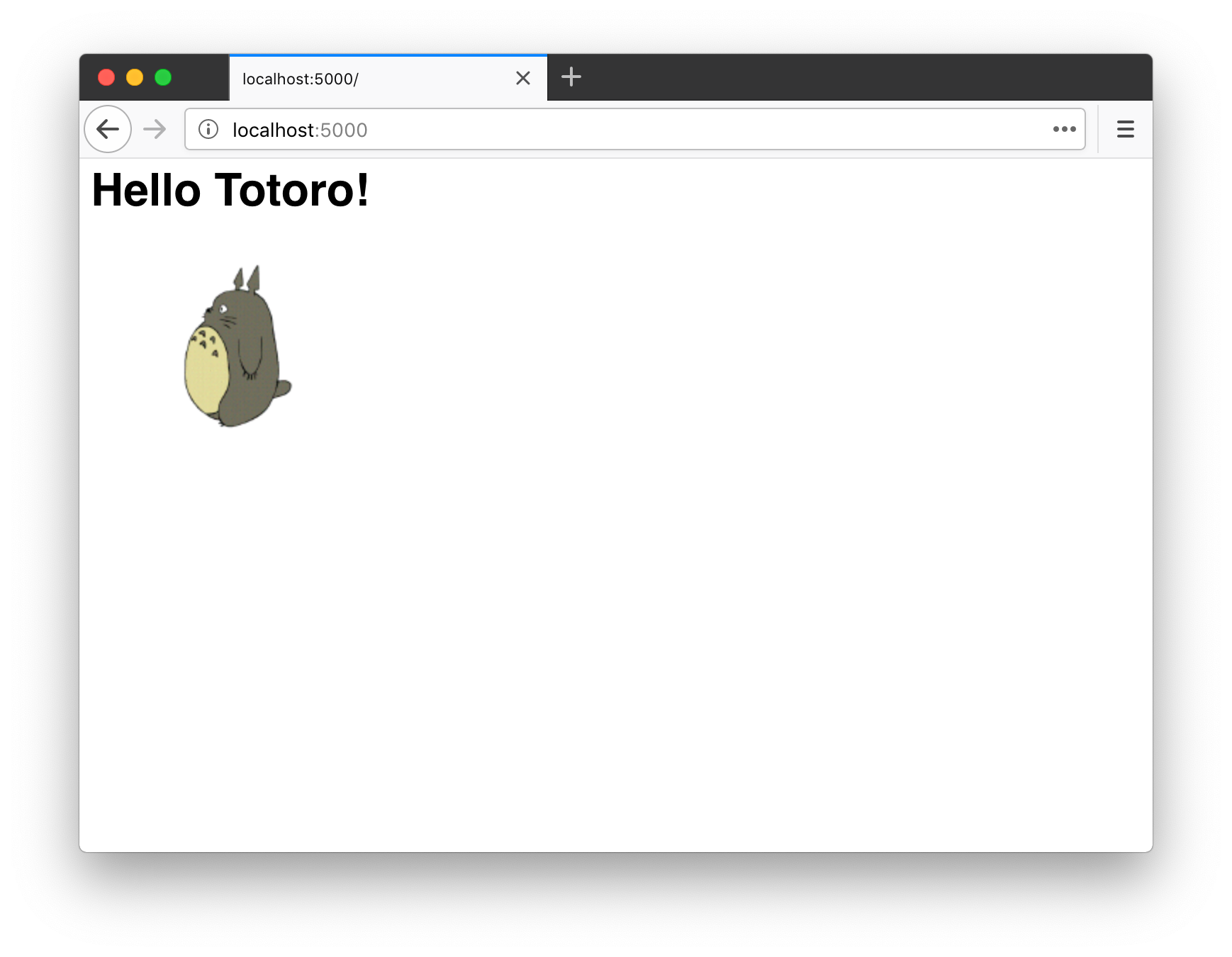Show site information for localhost
1232x957 pixels.
pos(208,129)
